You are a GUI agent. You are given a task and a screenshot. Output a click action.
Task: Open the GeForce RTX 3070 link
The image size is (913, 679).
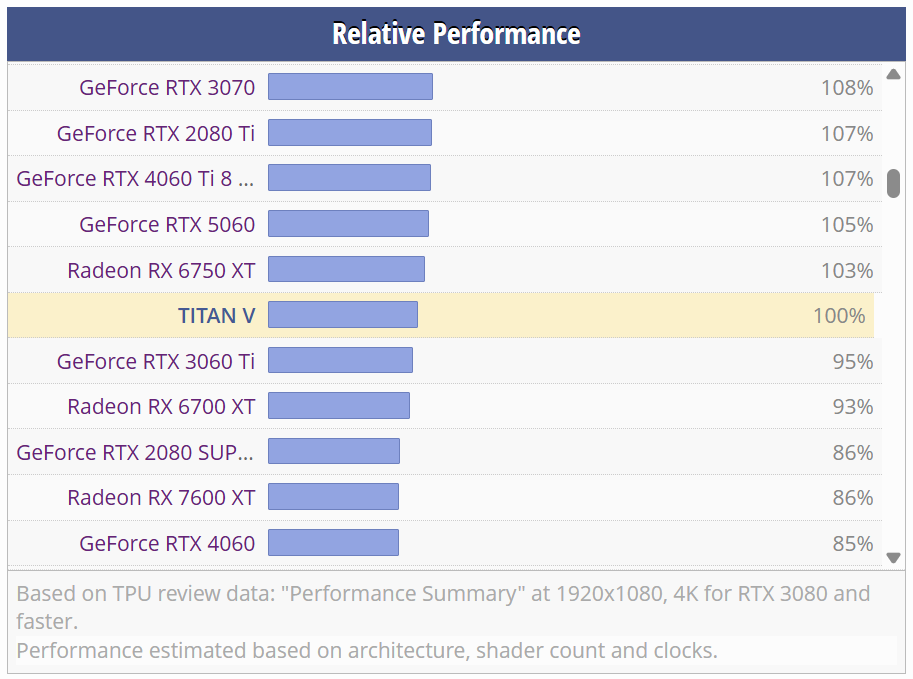[x=167, y=87]
